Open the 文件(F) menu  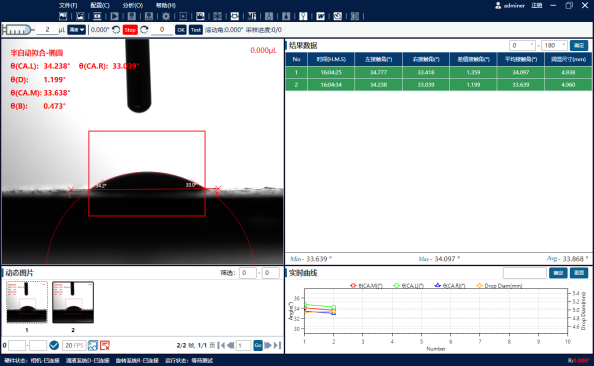68,5
